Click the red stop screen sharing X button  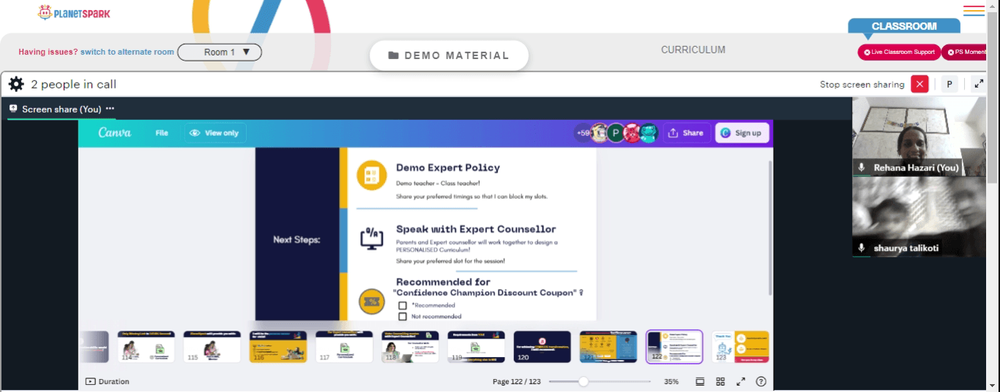click(x=919, y=84)
